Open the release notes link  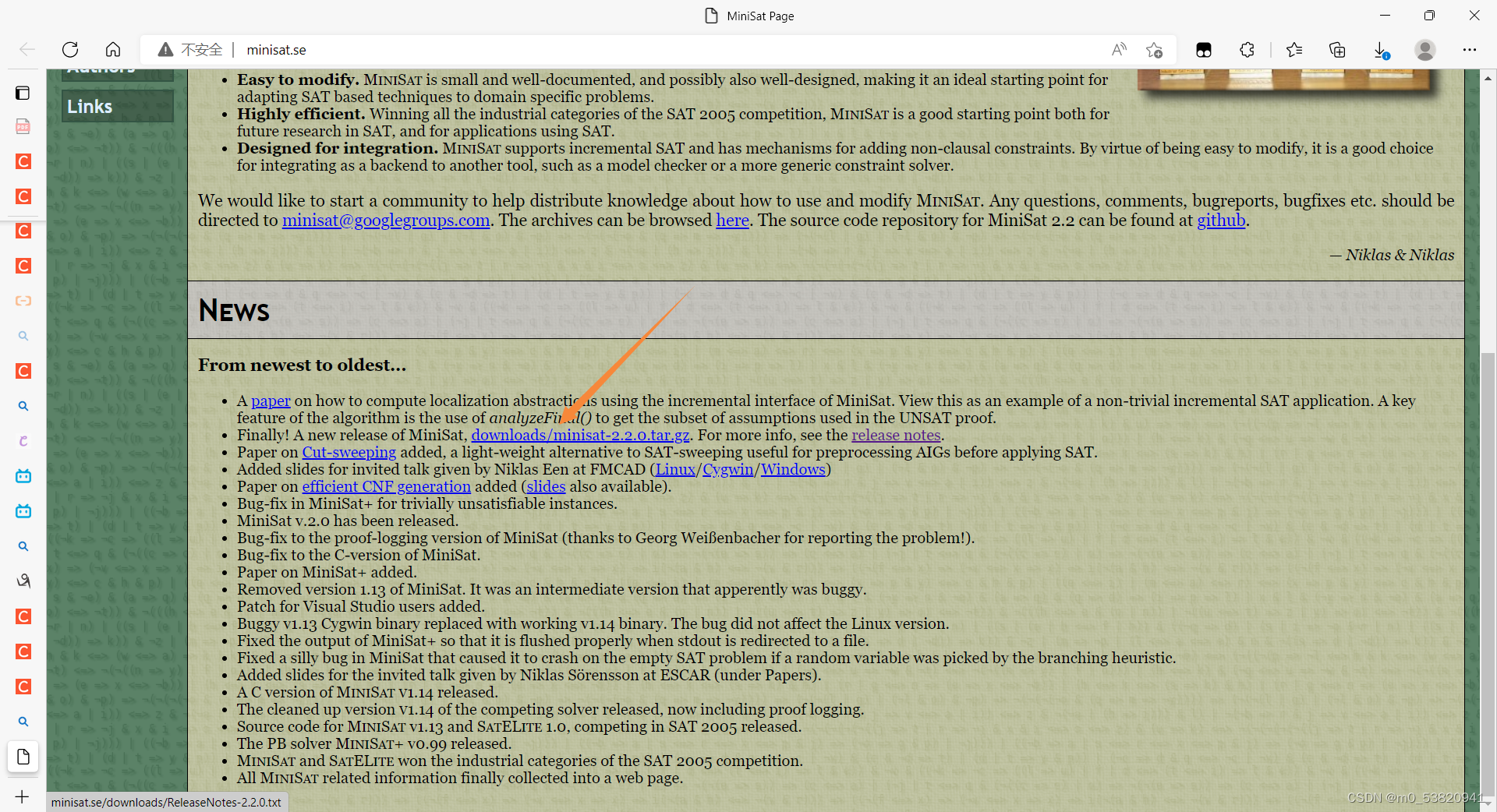pyautogui.click(x=896, y=435)
